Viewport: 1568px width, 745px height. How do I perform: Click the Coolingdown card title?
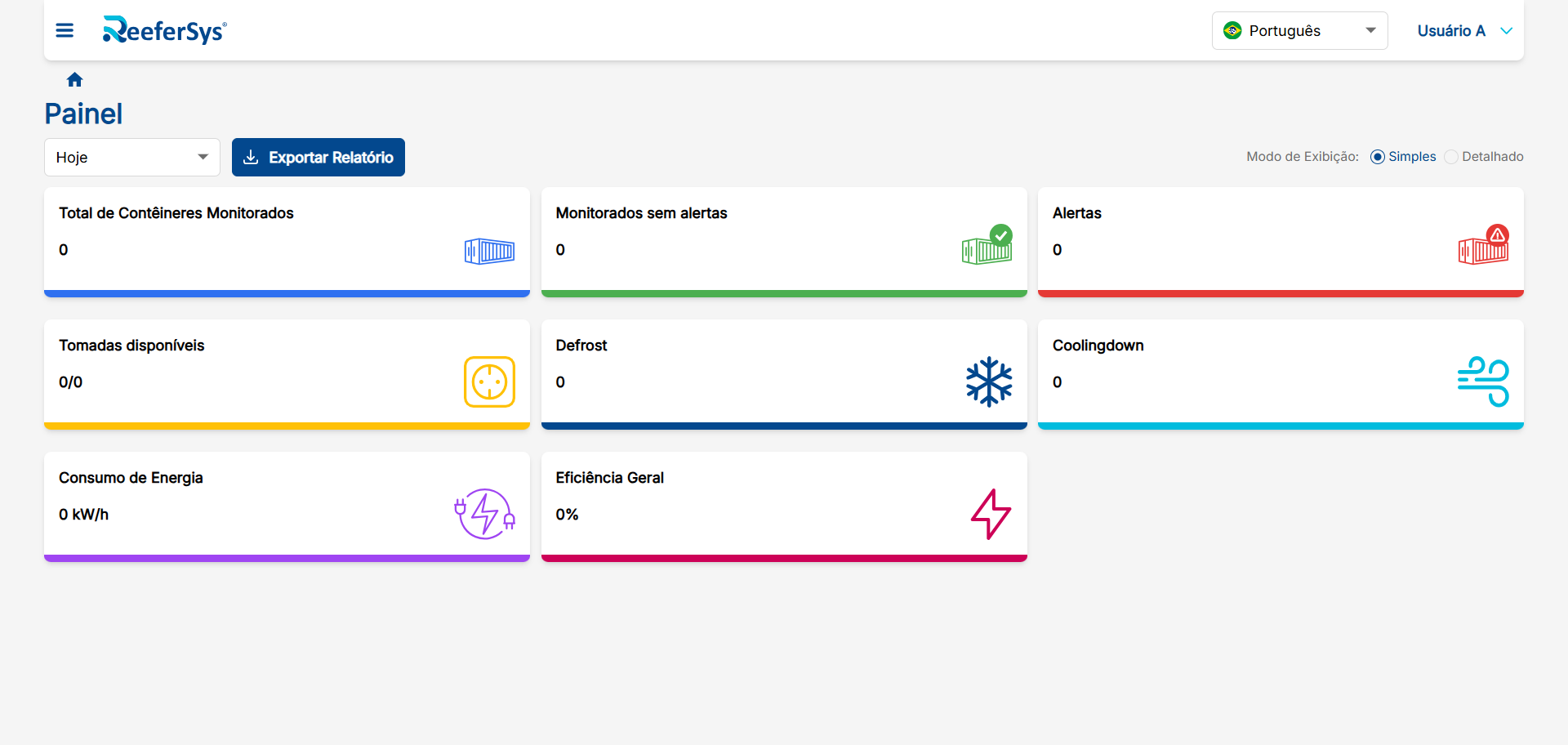coord(1098,346)
